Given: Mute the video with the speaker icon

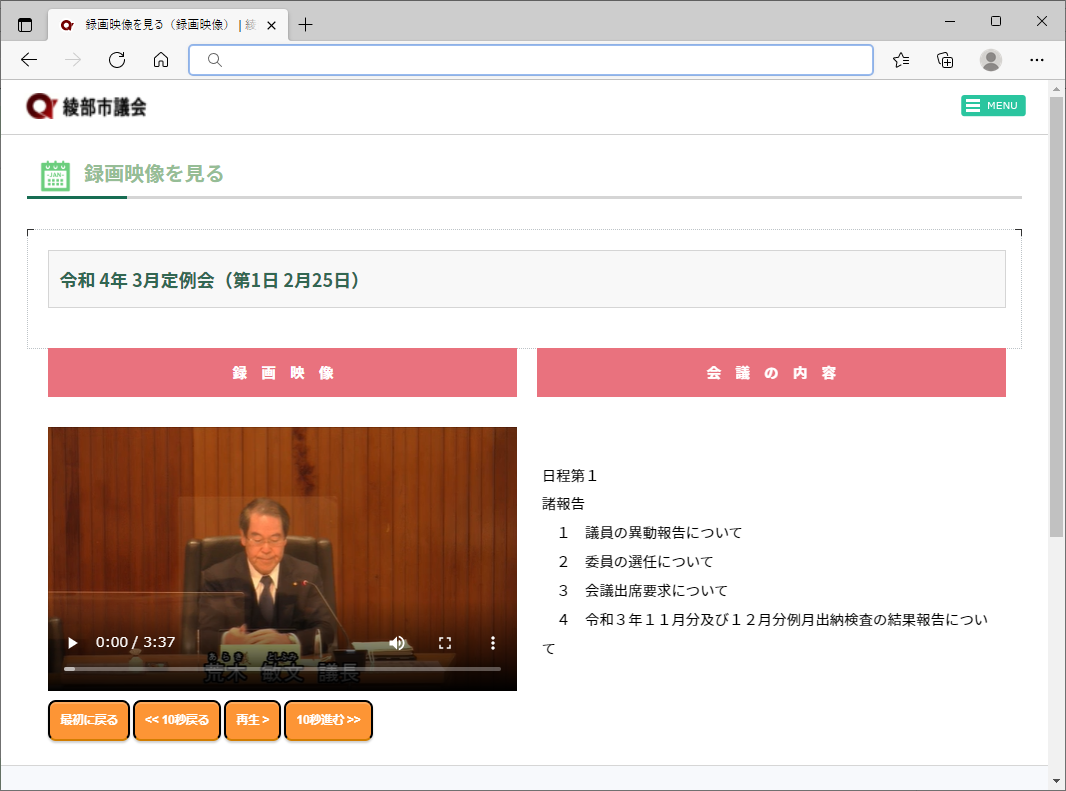Looking at the screenshot, I should pos(397,643).
